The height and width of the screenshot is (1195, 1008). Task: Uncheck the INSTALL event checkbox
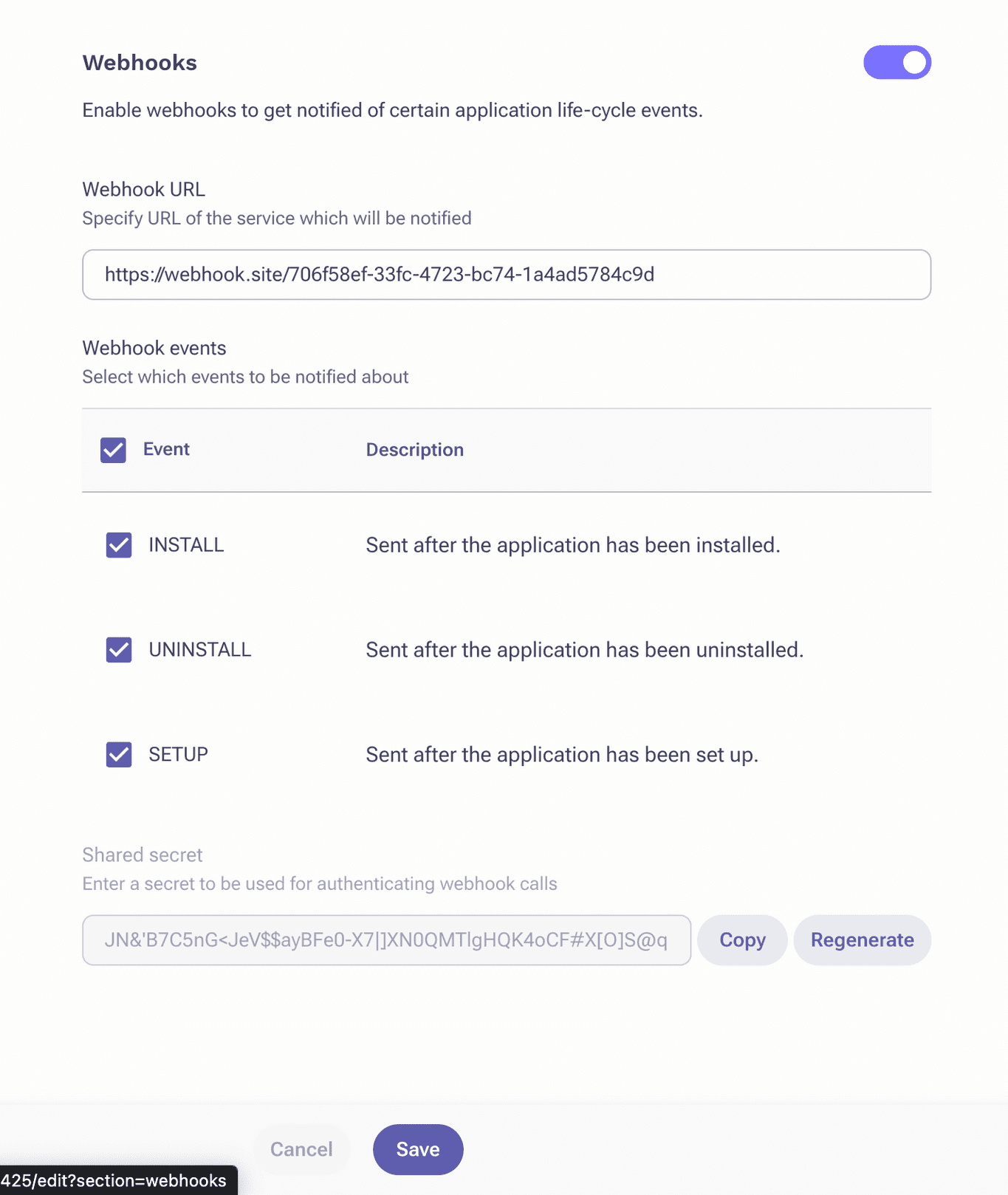(119, 545)
